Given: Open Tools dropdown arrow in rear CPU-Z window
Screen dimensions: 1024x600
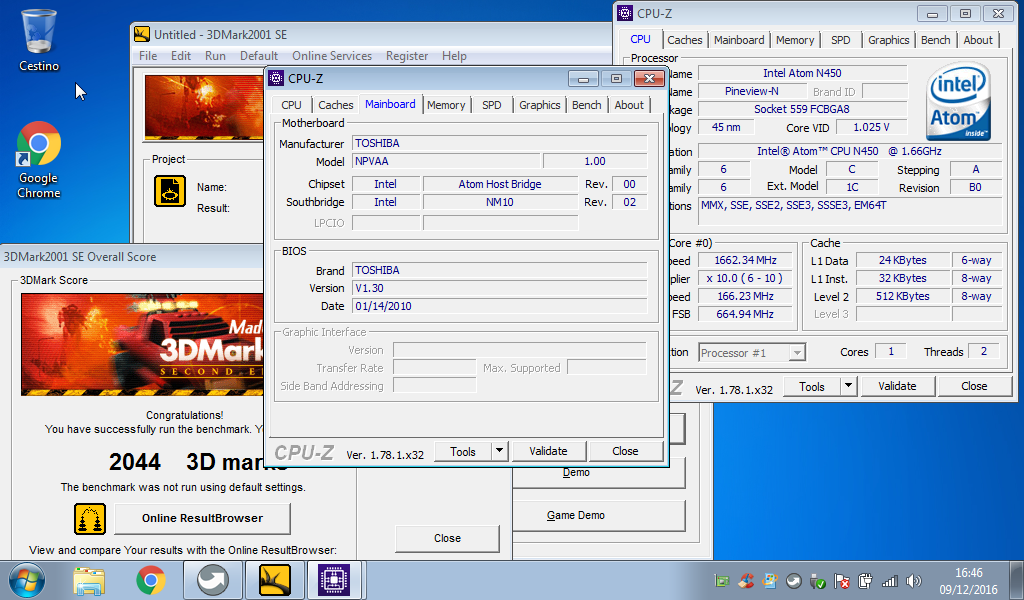Looking at the screenshot, I should click(848, 386).
